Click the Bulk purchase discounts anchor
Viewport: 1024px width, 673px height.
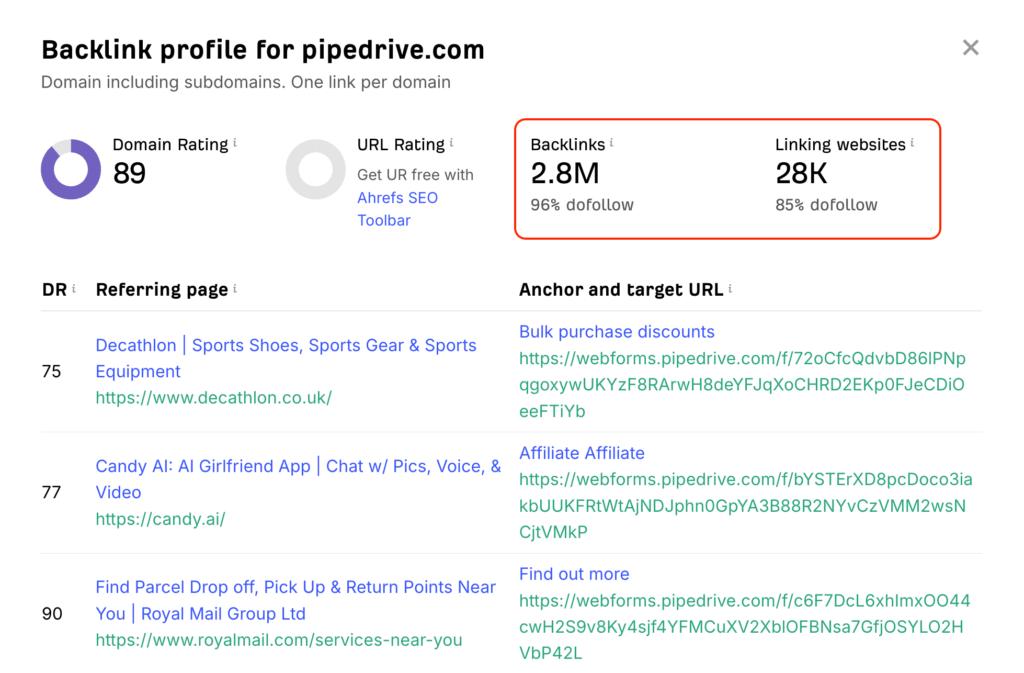pyautogui.click(x=616, y=332)
